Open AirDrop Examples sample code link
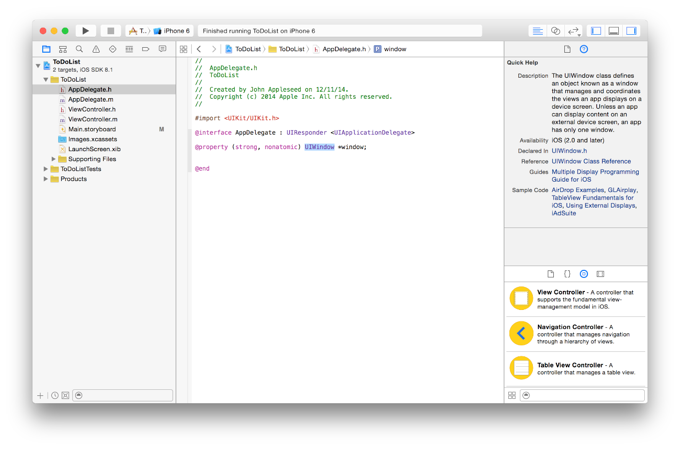 tap(578, 190)
